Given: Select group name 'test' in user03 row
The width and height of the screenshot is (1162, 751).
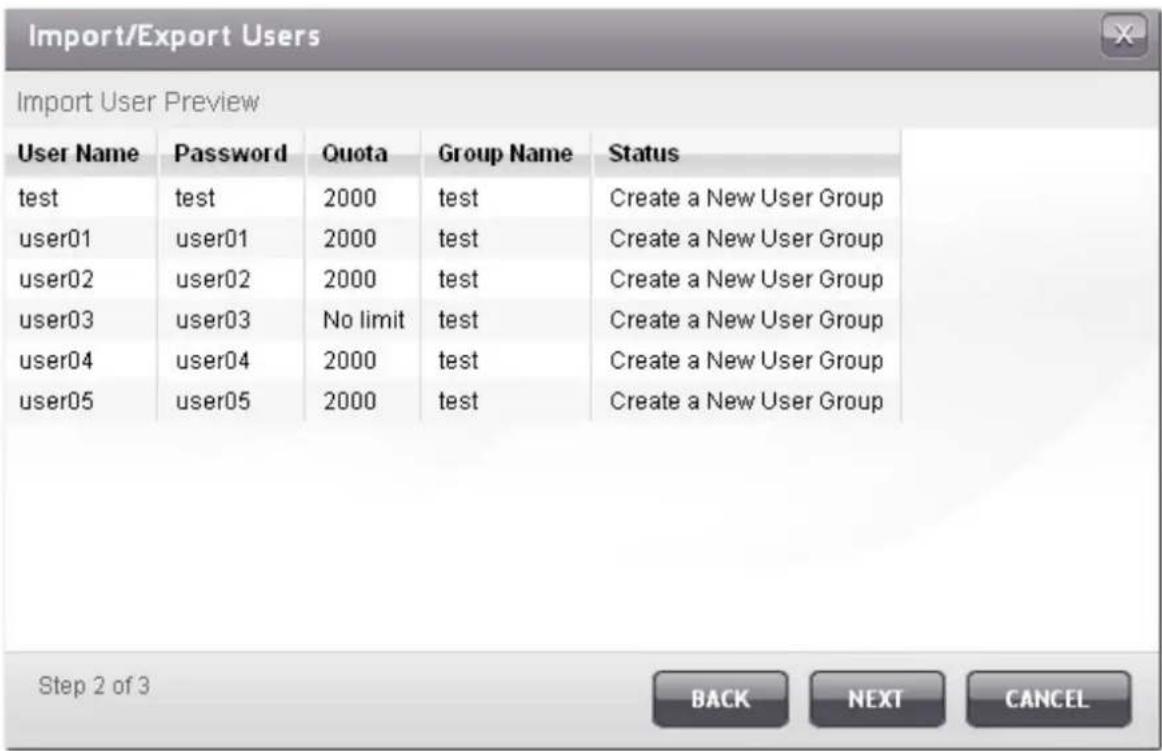Looking at the screenshot, I should click(x=458, y=320).
